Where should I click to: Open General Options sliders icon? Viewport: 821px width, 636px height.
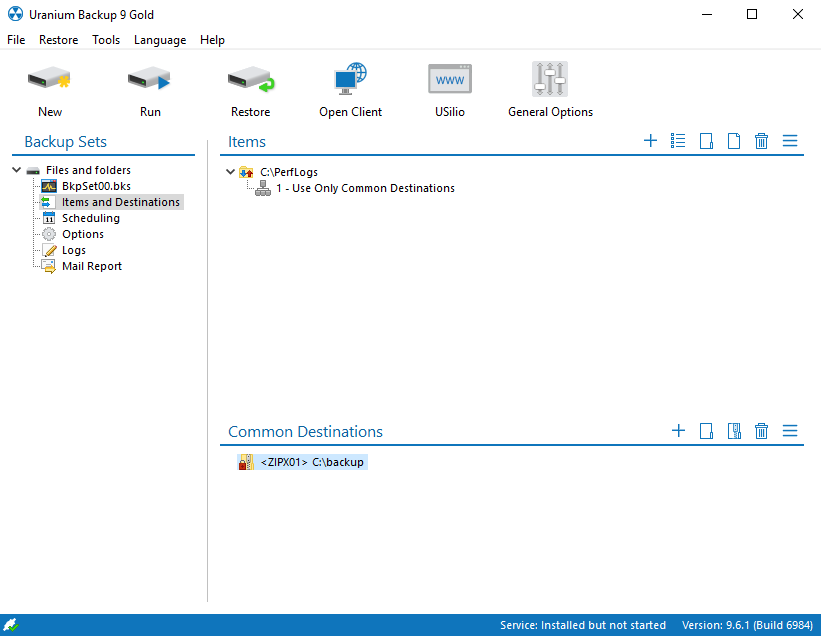point(550,79)
